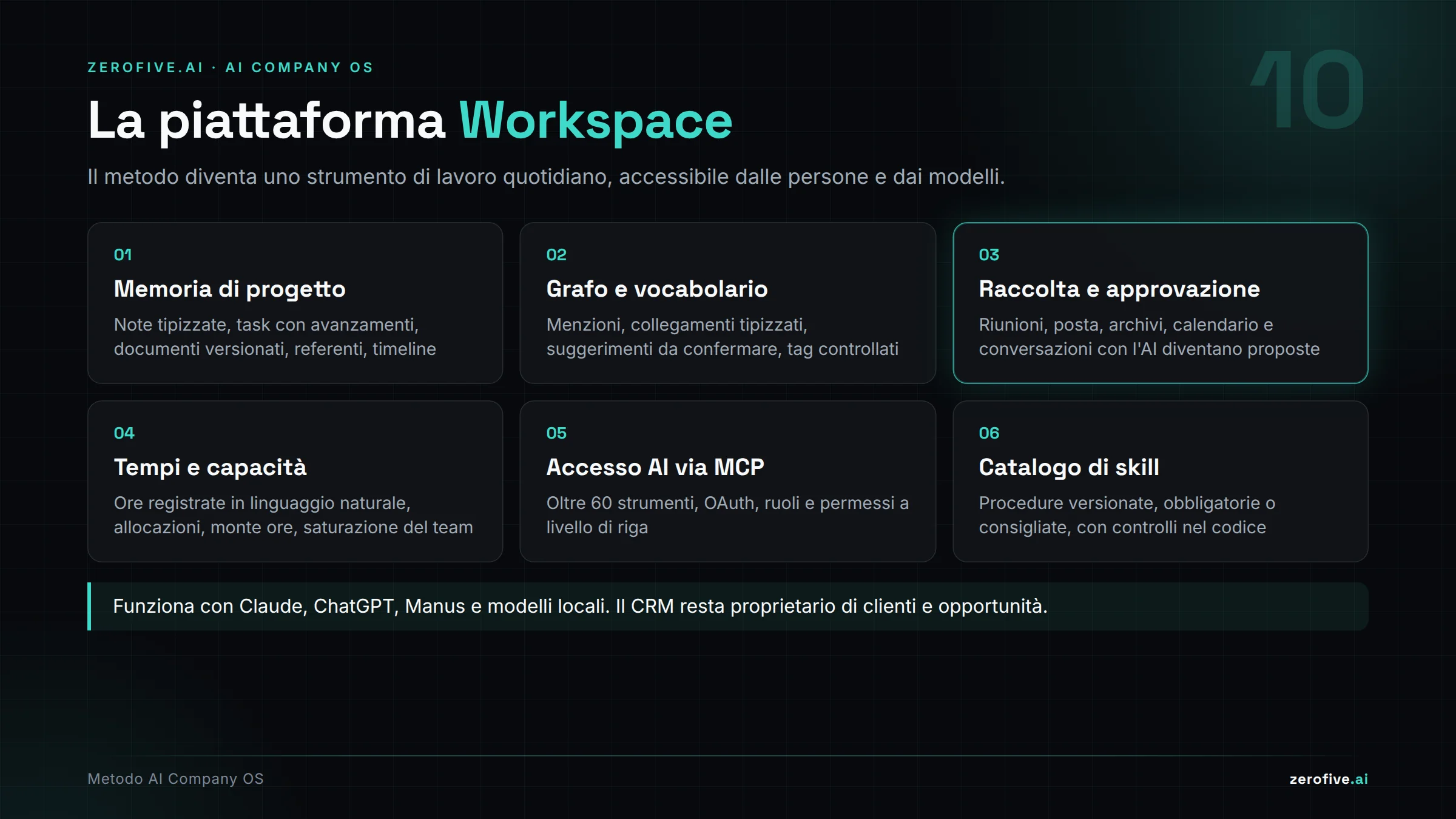Click the number '04' on the fourth card
The image size is (1456, 819).
point(124,433)
